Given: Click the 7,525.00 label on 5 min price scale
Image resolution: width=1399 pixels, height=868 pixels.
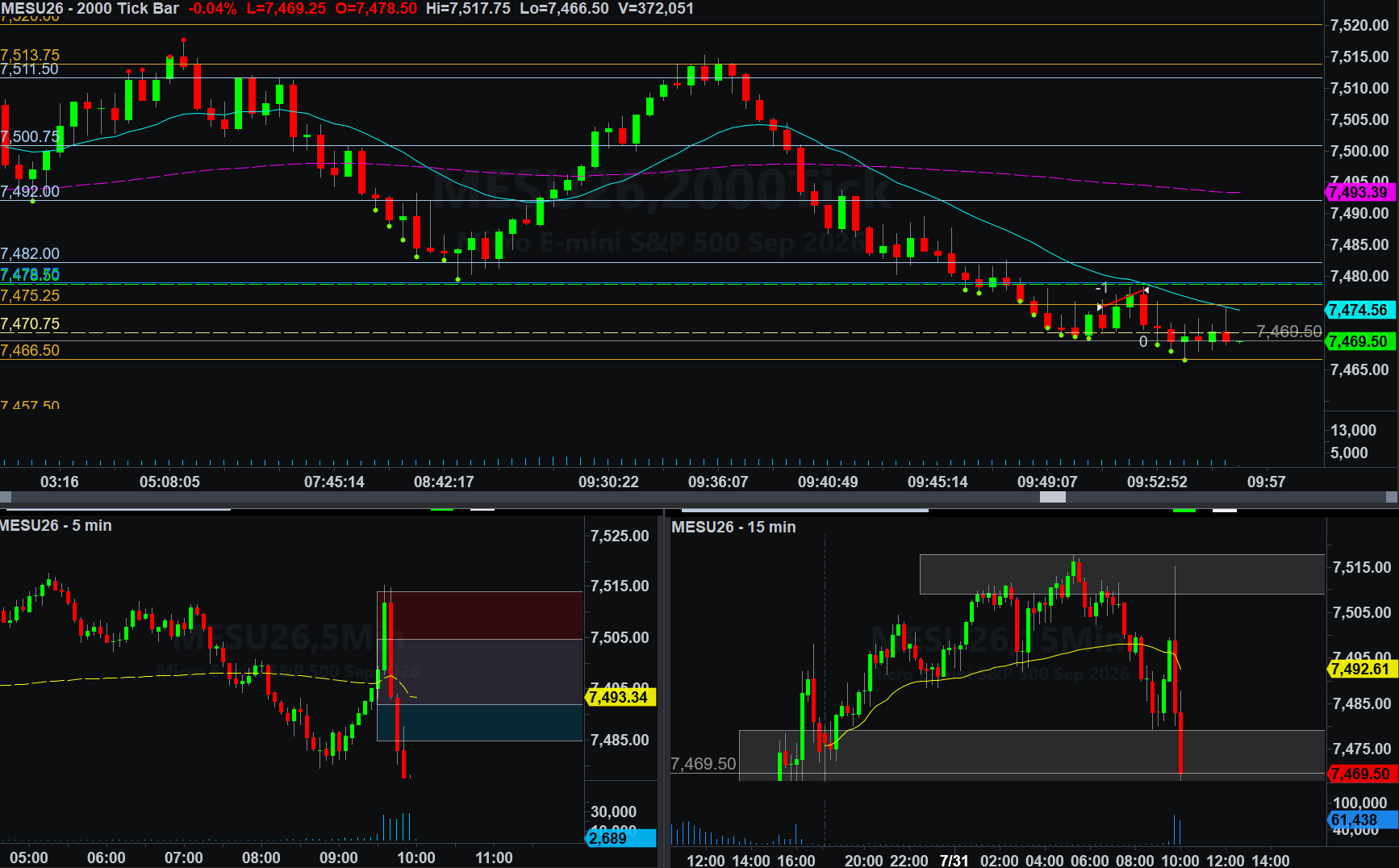Looking at the screenshot, I should (x=620, y=536).
